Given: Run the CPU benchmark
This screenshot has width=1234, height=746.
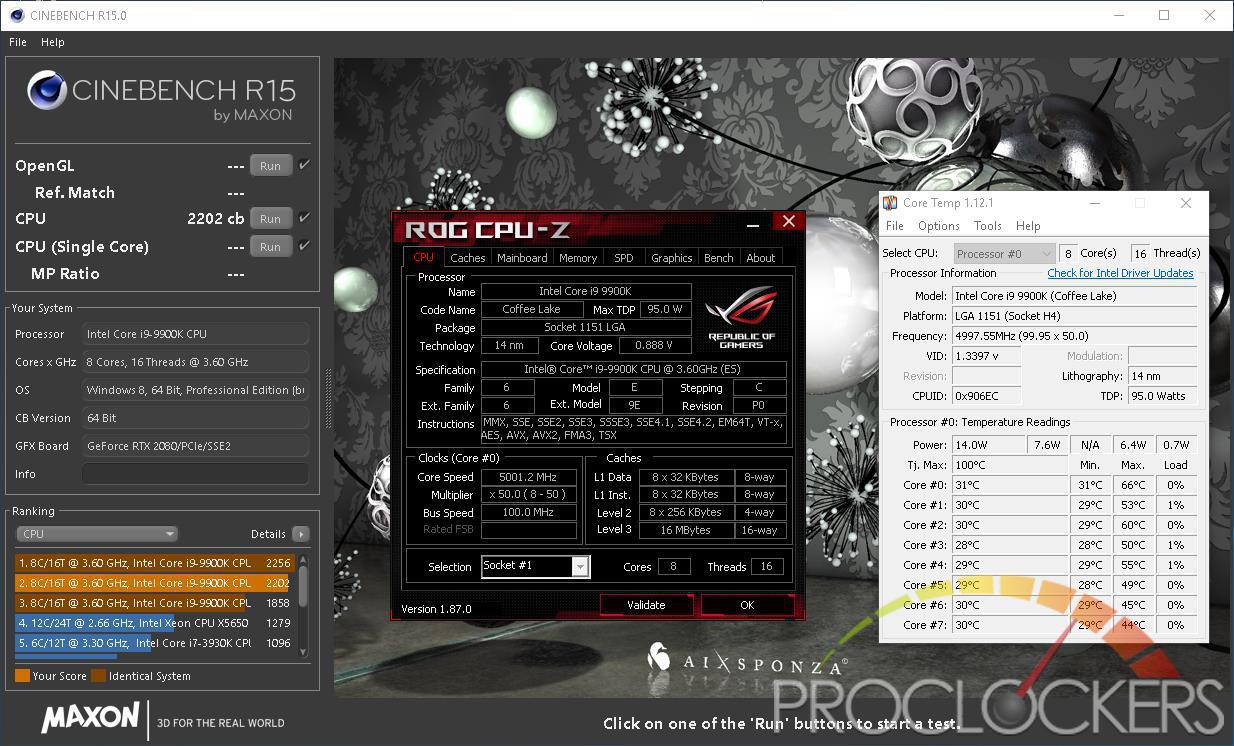Looking at the screenshot, I should [x=270, y=219].
